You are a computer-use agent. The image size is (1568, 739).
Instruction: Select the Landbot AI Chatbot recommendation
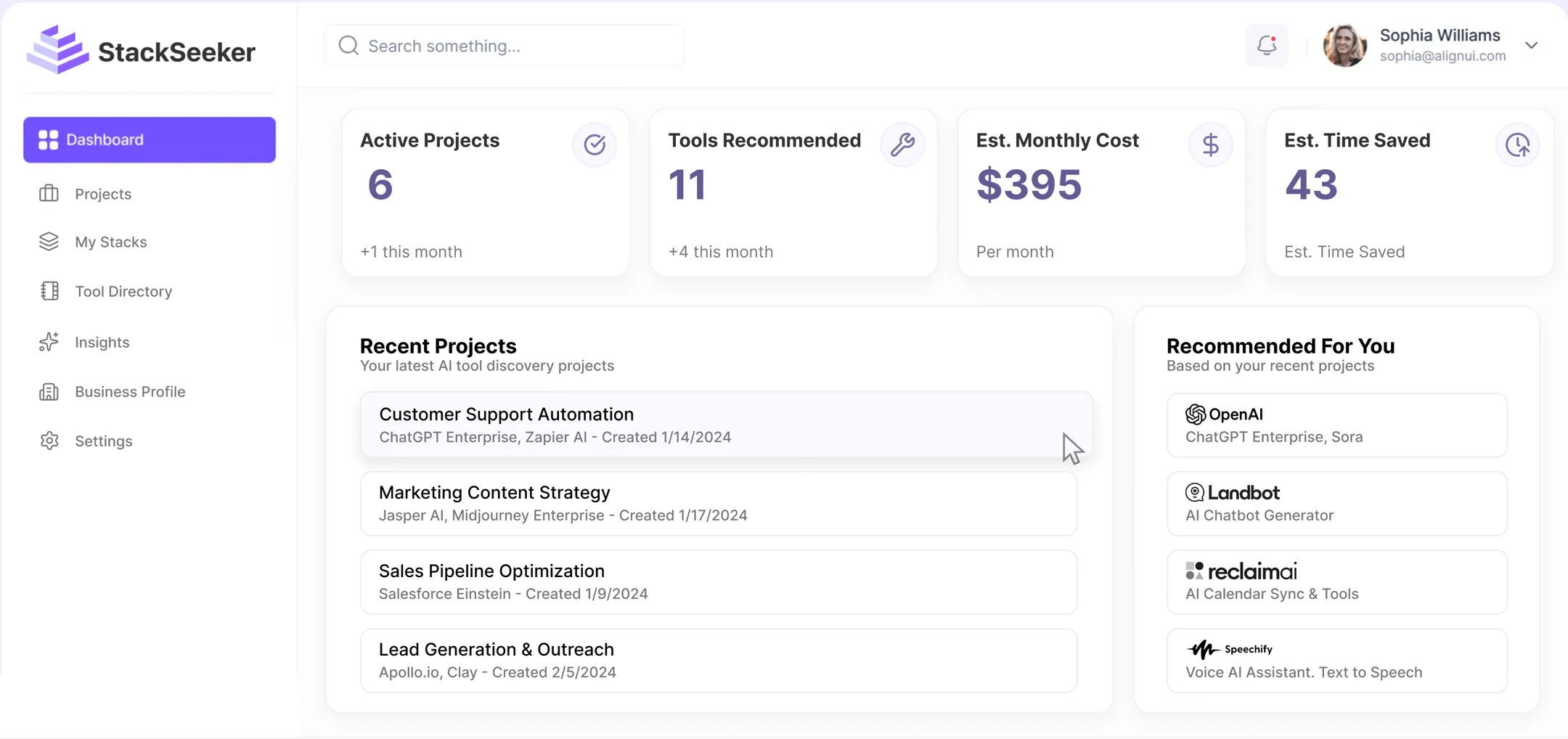1336,503
